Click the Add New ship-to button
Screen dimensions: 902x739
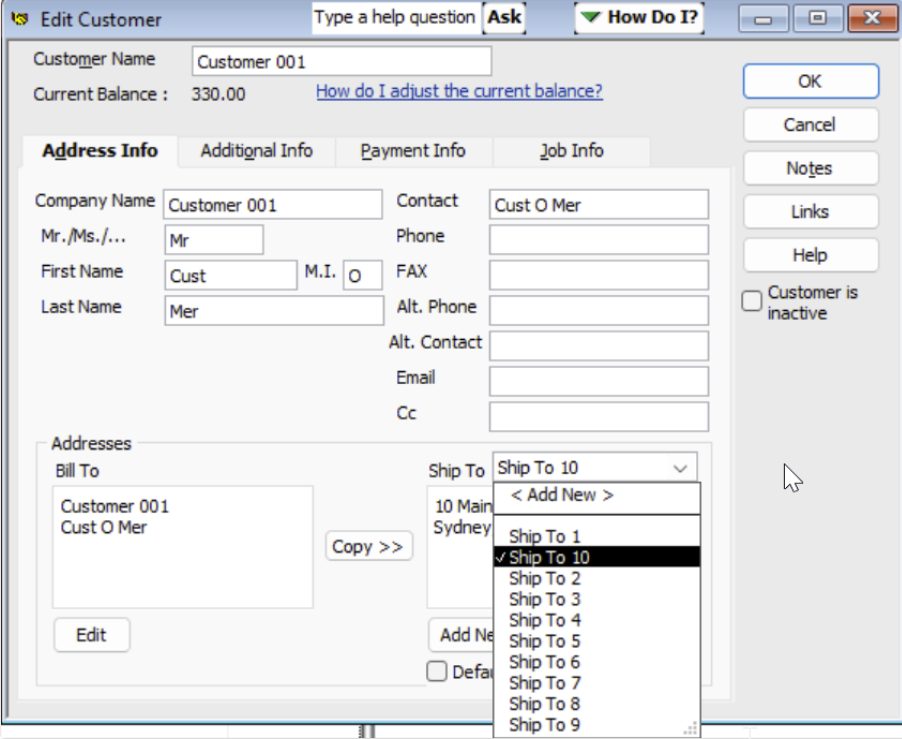pos(461,635)
